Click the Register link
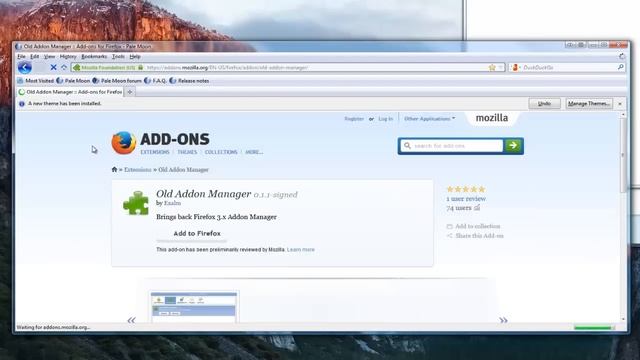 (354, 119)
